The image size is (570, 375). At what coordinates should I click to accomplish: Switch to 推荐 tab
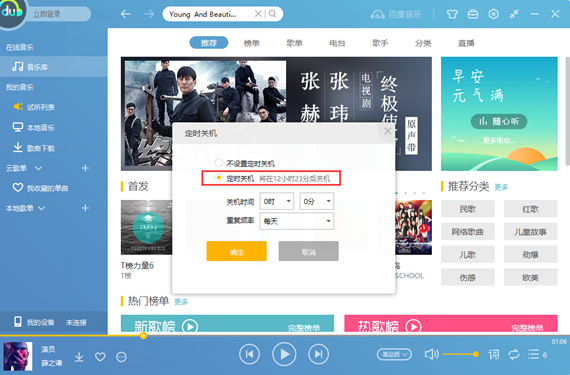click(209, 43)
